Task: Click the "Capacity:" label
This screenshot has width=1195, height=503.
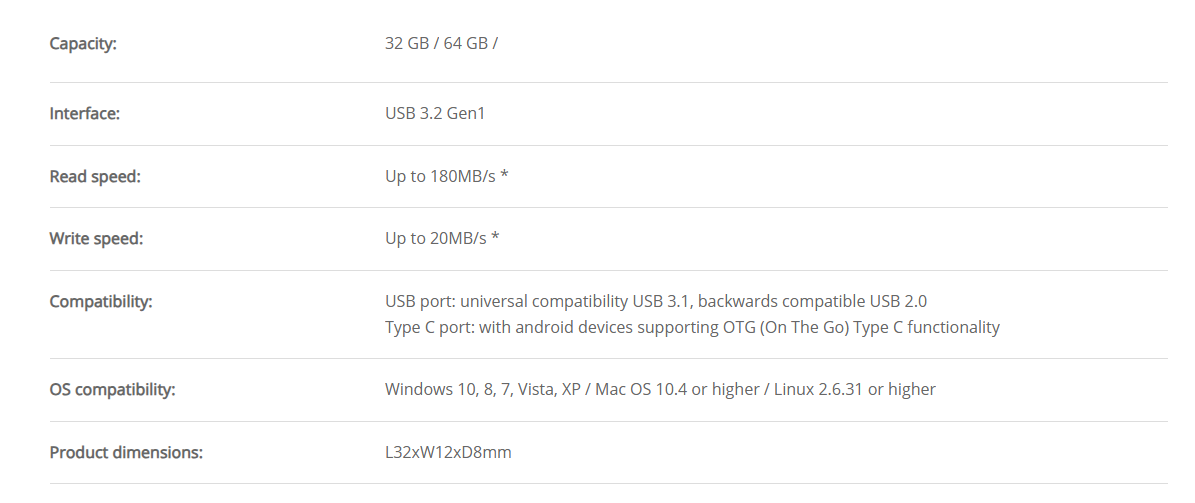Action: coord(83,44)
